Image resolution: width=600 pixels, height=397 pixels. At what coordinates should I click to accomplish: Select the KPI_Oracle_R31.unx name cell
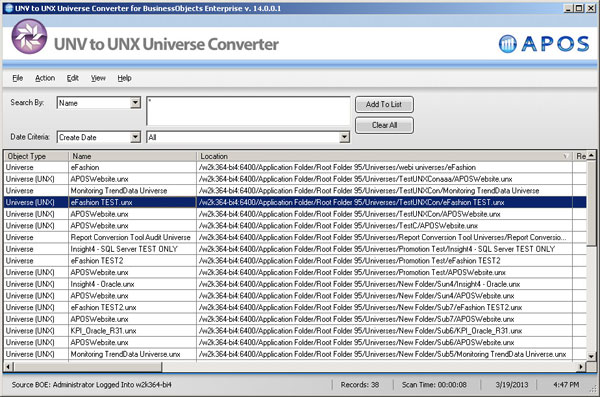coord(132,331)
